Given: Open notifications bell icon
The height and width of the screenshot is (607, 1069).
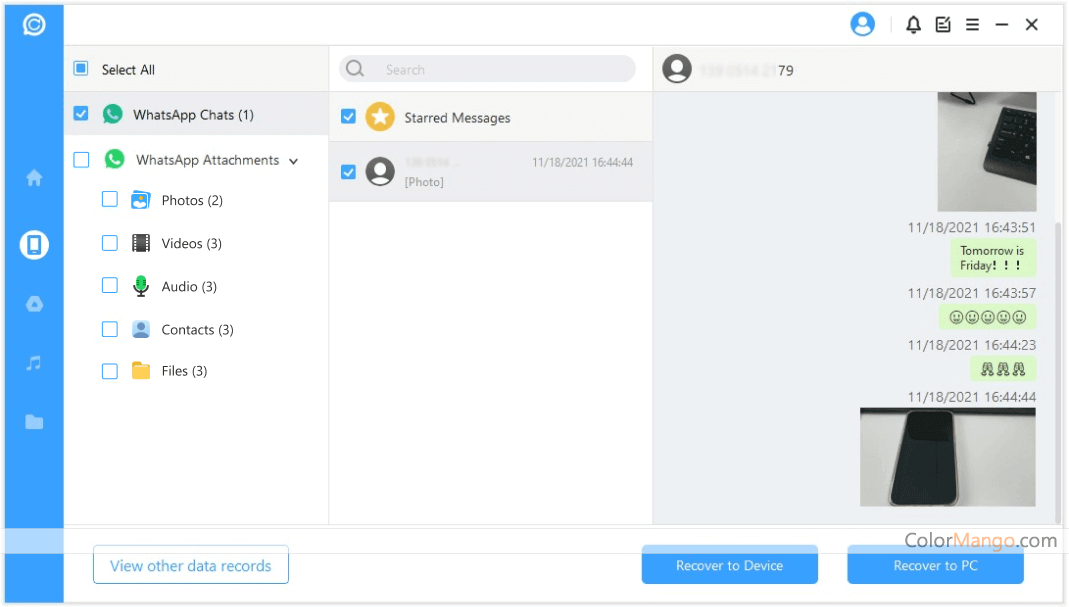Looking at the screenshot, I should pos(914,25).
